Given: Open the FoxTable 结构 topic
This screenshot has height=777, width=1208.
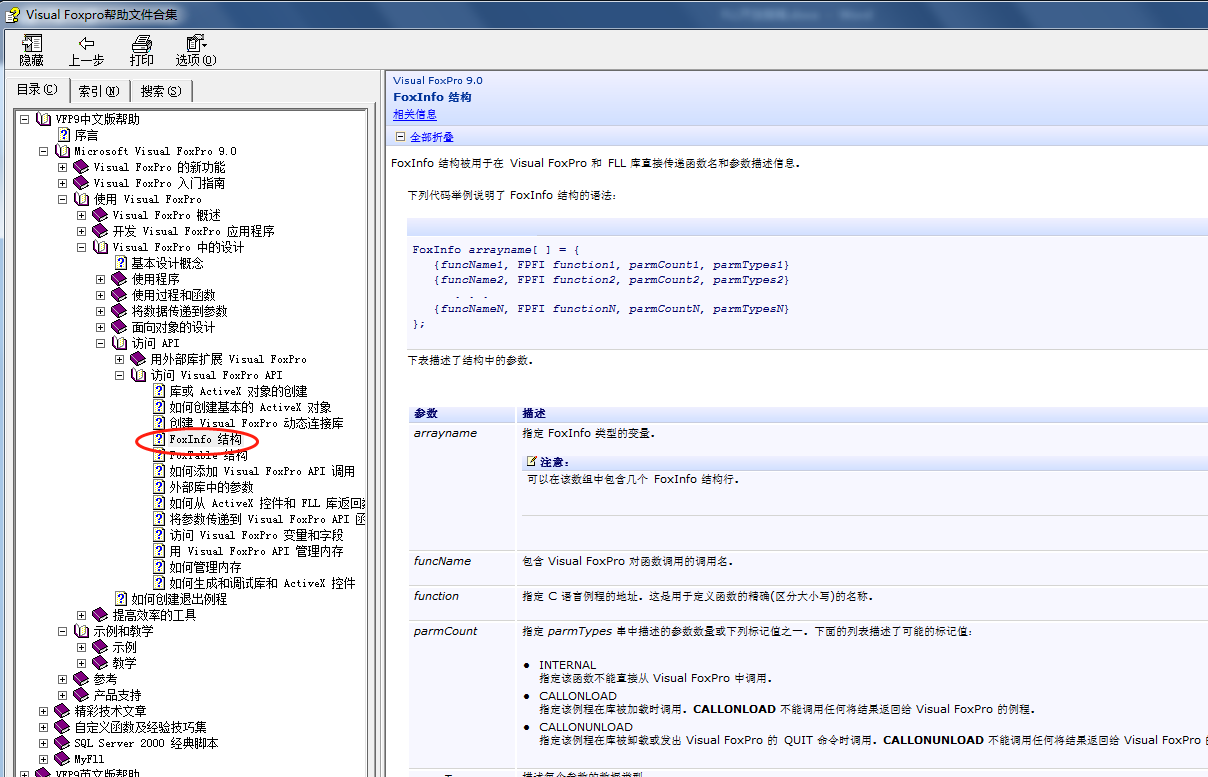Looking at the screenshot, I should [x=208, y=455].
